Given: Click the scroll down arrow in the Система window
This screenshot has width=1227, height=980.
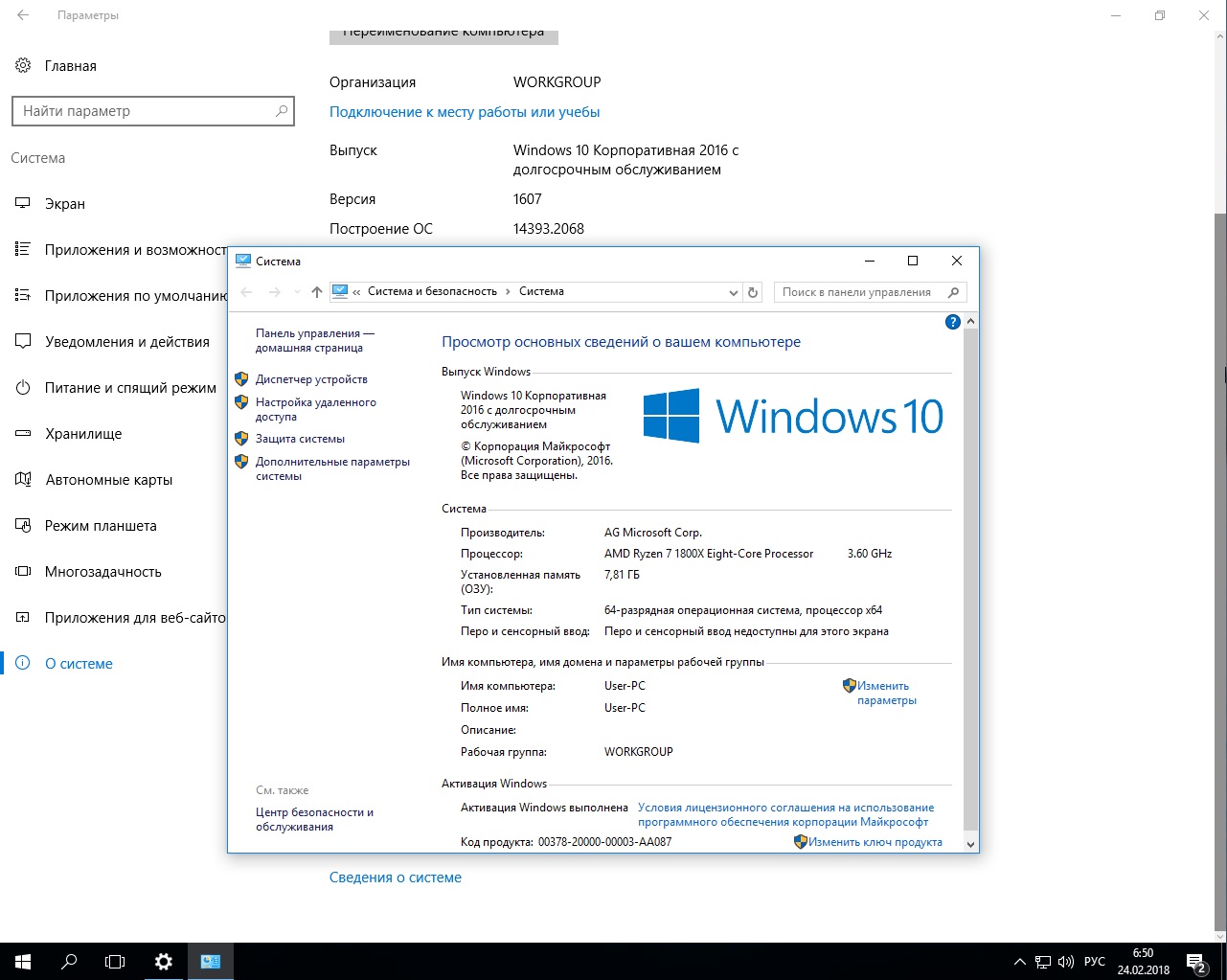Looking at the screenshot, I should 970,844.
